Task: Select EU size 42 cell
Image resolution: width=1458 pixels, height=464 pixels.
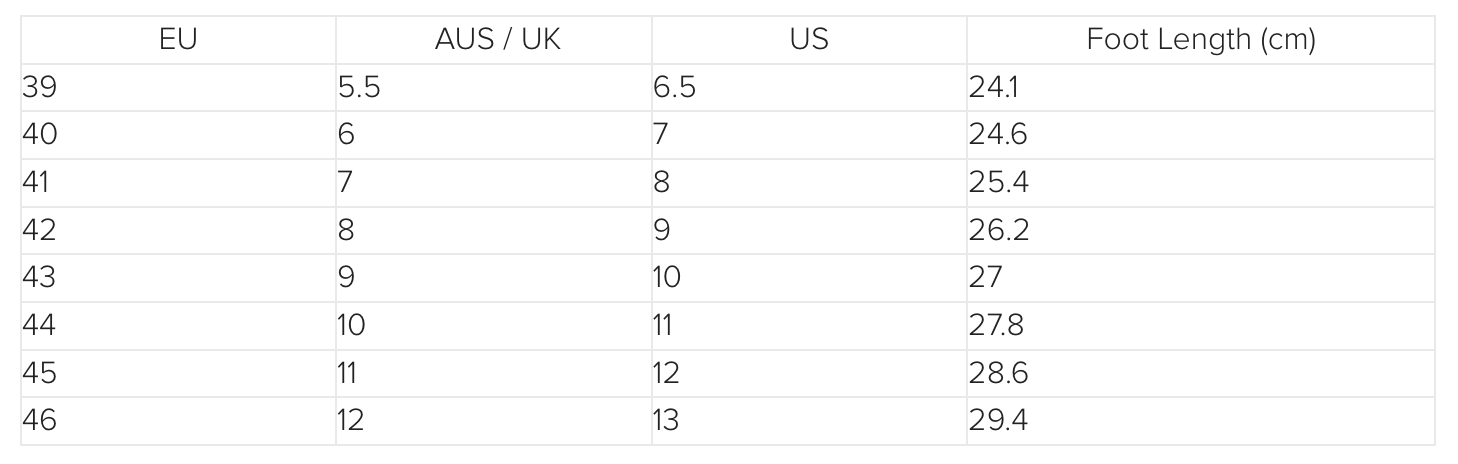Action: pos(40,231)
